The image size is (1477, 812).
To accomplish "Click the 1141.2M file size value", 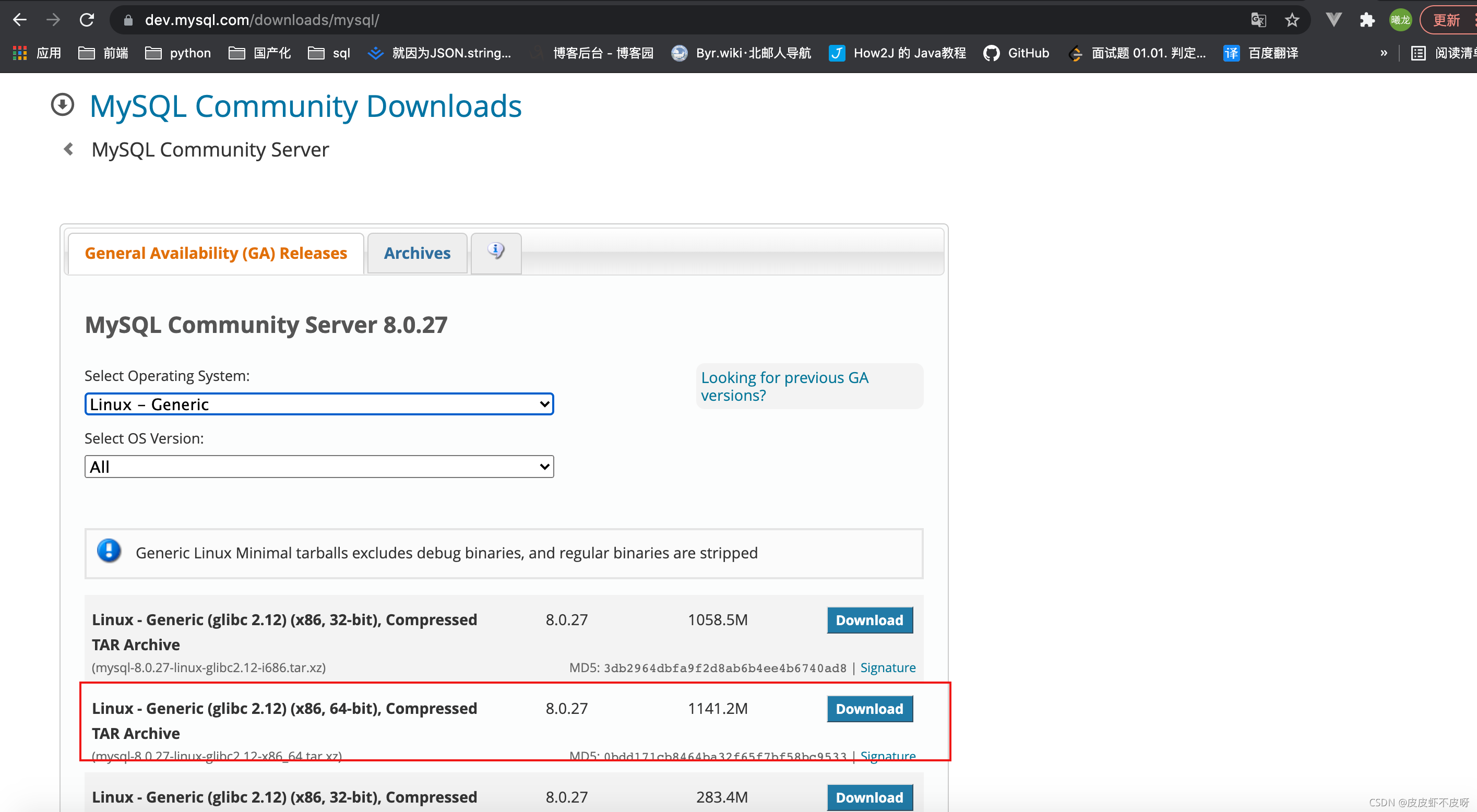I will (x=717, y=709).
